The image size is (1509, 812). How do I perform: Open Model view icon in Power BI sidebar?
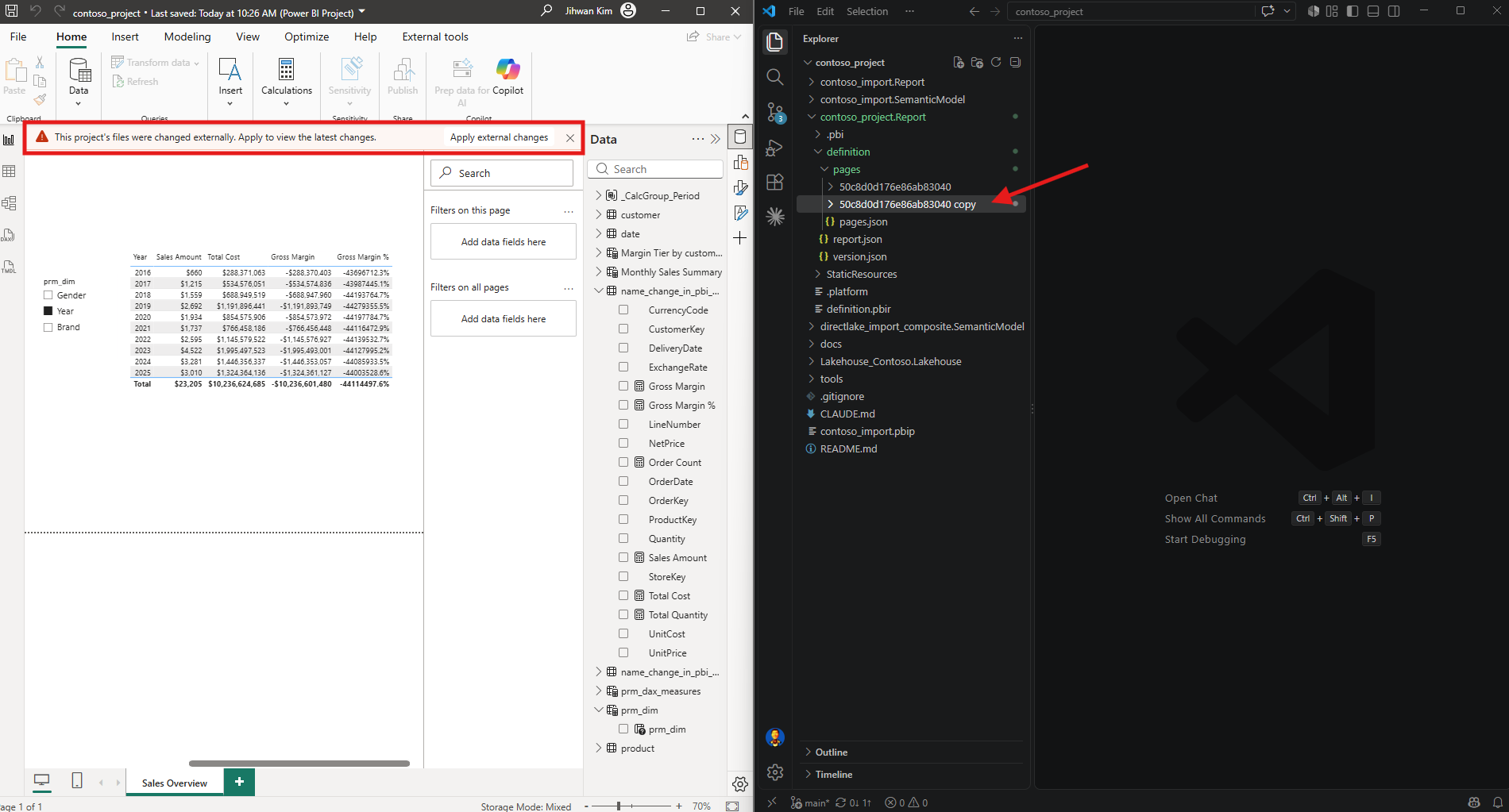[9, 203]
